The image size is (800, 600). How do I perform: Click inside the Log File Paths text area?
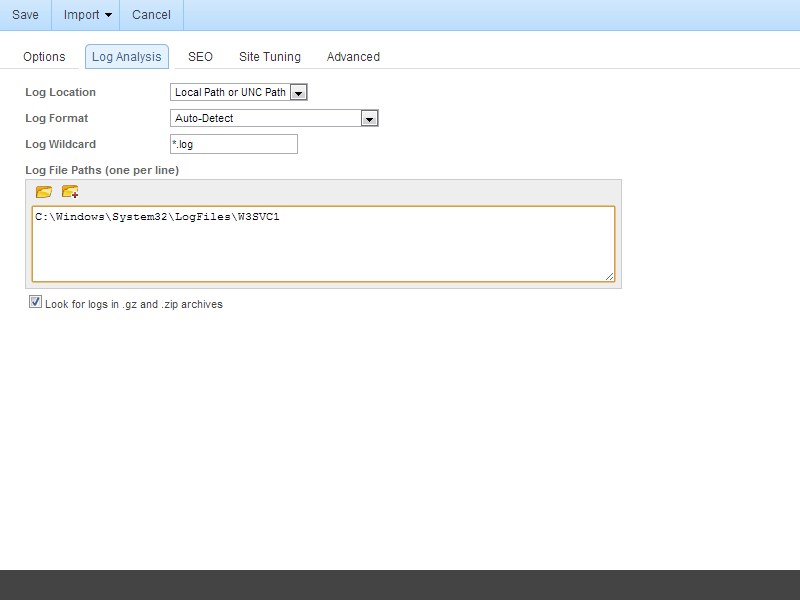pyautogui.click(x=322, y=245)
